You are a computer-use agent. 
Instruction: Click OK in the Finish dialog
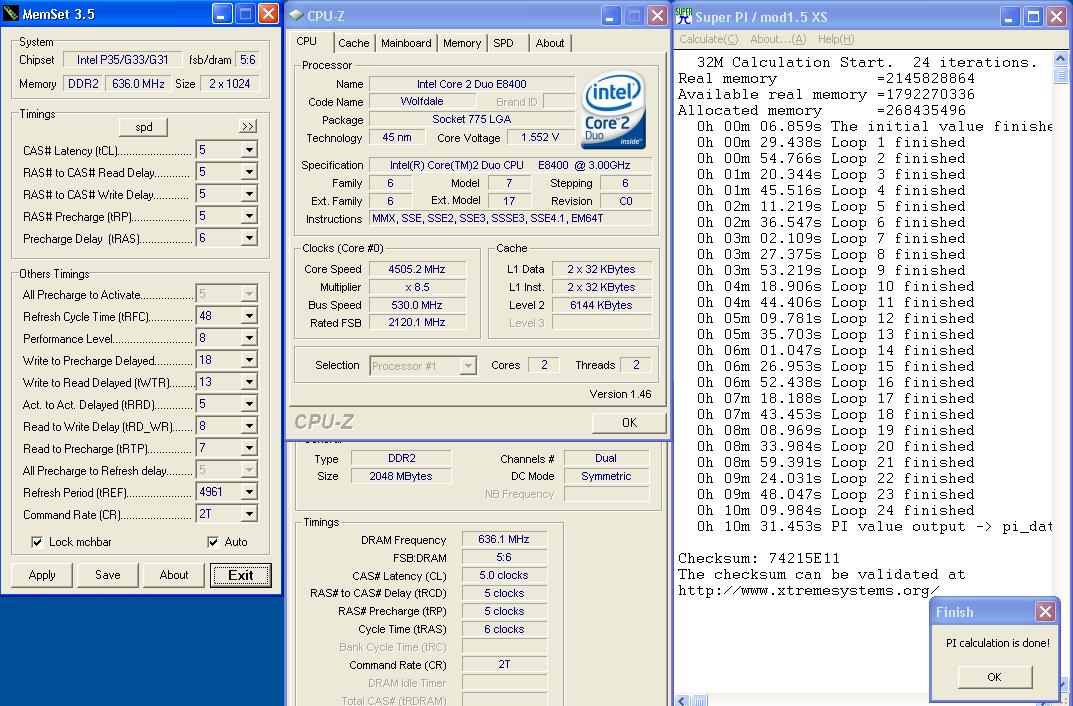click(x=995, y=677)
